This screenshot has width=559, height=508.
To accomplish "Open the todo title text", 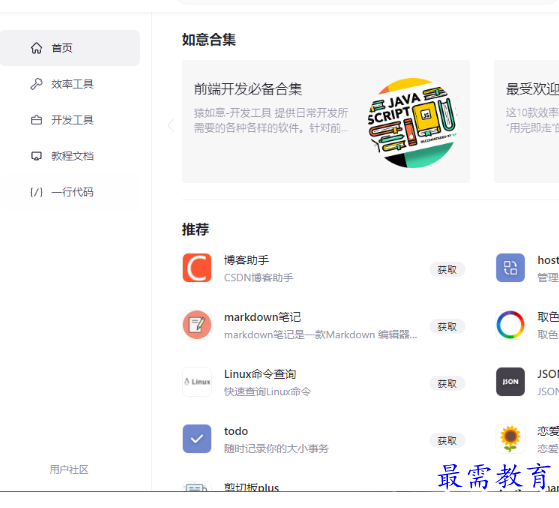I will click(x=236, y=431).
